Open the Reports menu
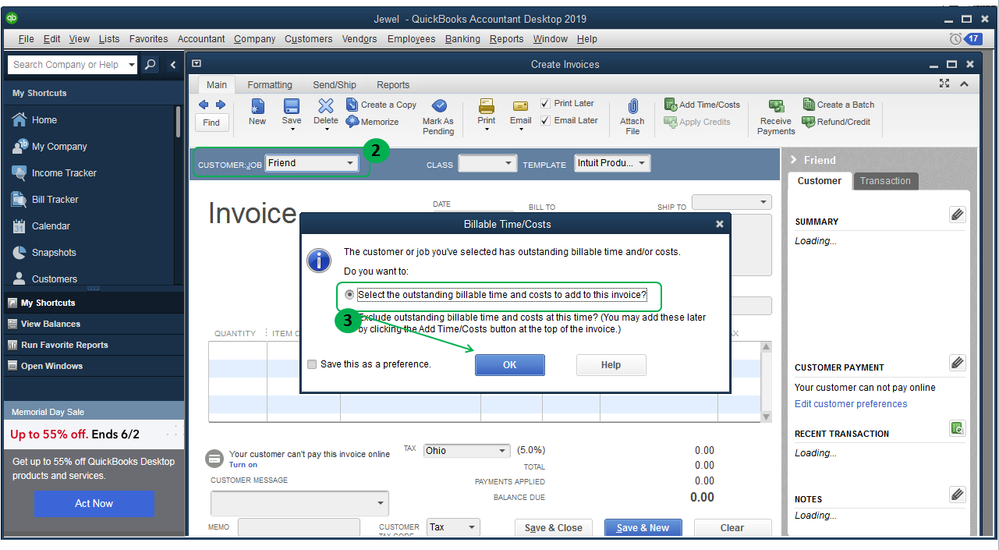The width and height of the screenshot is (999, 550). click(x=507, y=39)
